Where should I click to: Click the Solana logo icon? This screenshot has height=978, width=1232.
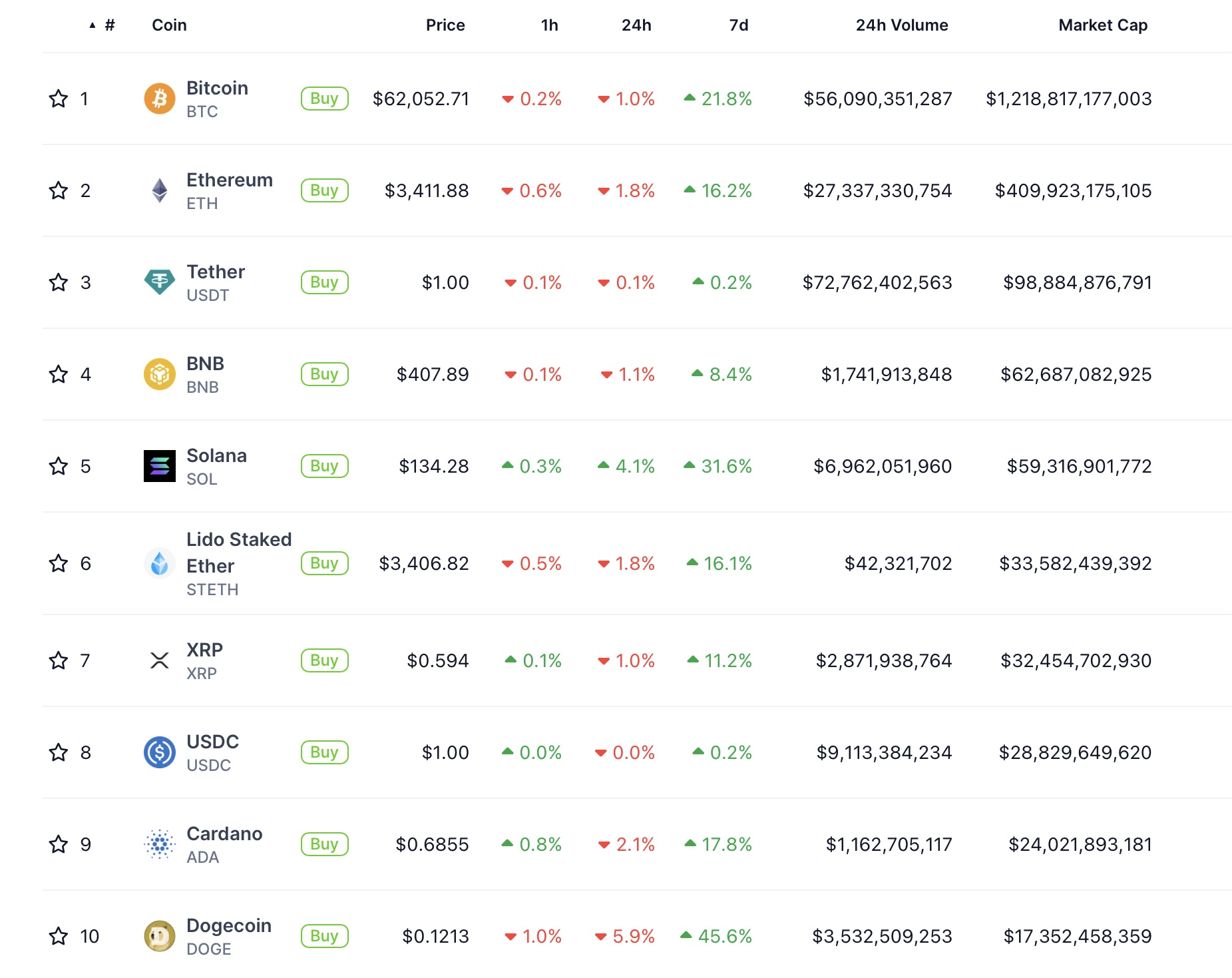(x=160, y=466)
